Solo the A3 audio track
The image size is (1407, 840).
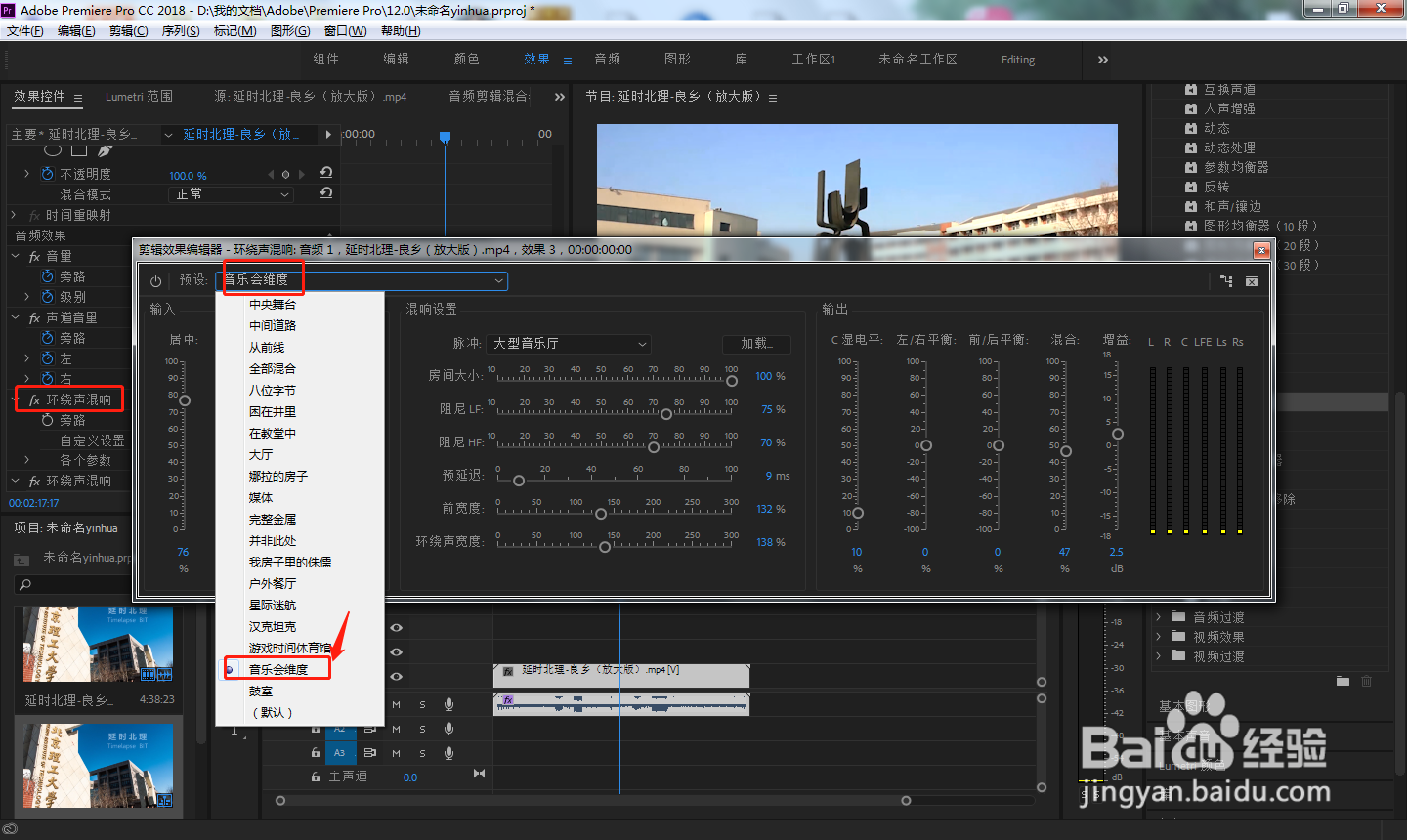tap(423, 753)
